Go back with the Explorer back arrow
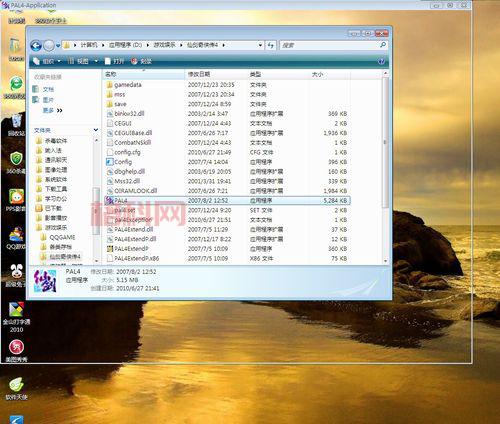This screenshot has width=500, height=424. pyautogui.click(x=36, y=45)
